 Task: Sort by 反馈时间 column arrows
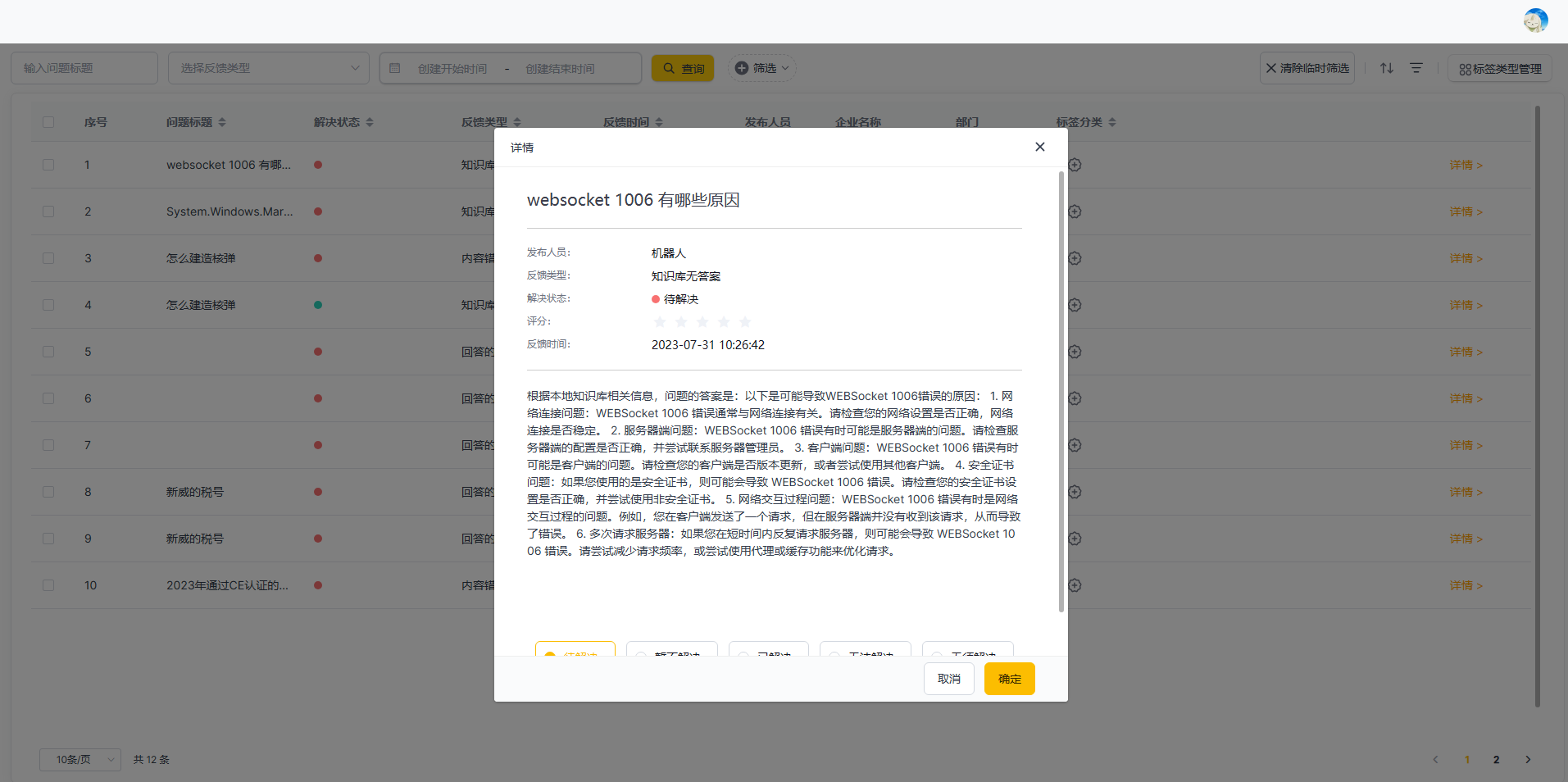click(659, 122)
